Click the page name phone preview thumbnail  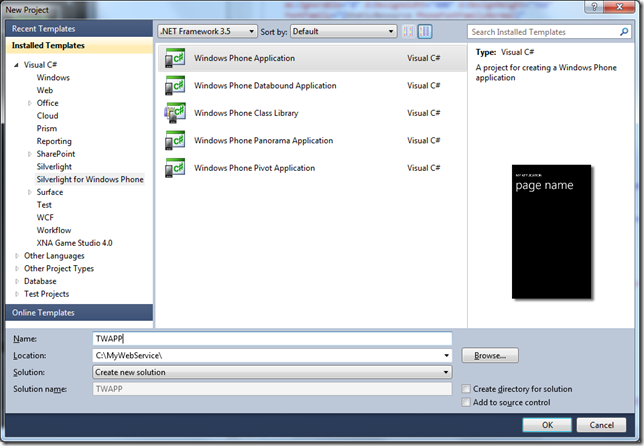[551, 232]
